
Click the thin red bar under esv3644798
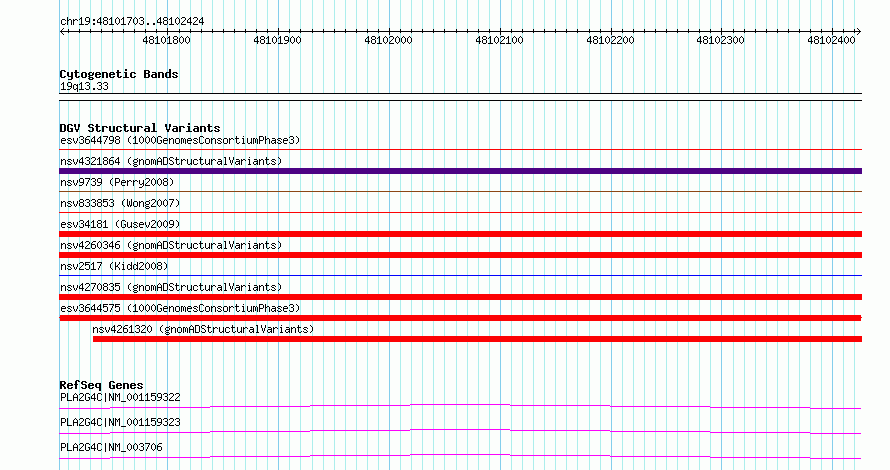[460, 150]
